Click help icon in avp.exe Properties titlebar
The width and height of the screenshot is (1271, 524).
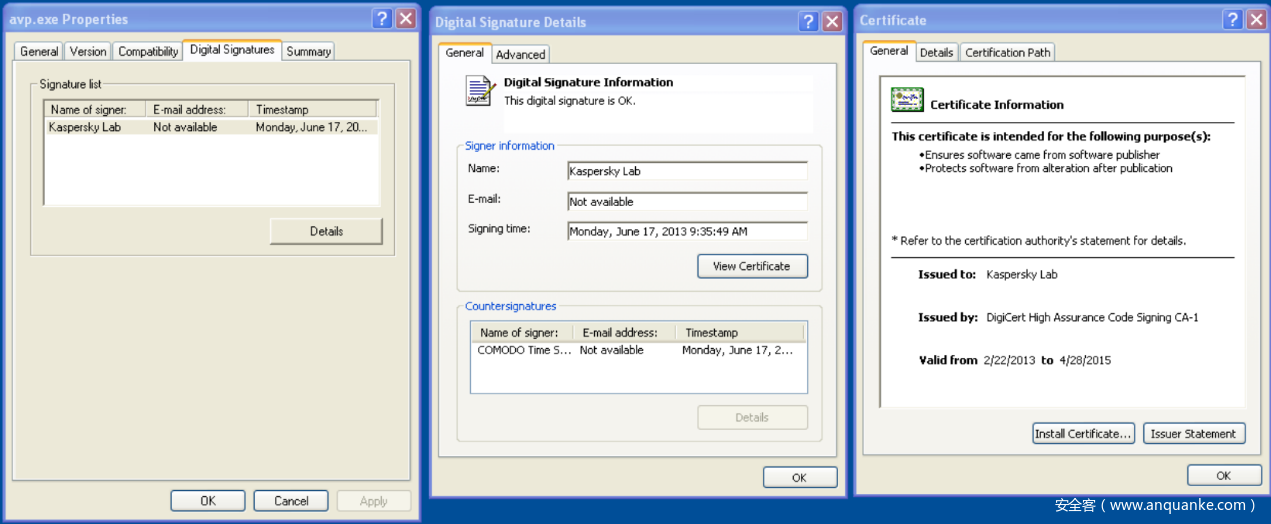pyautogui.click(x=382, y=19)
